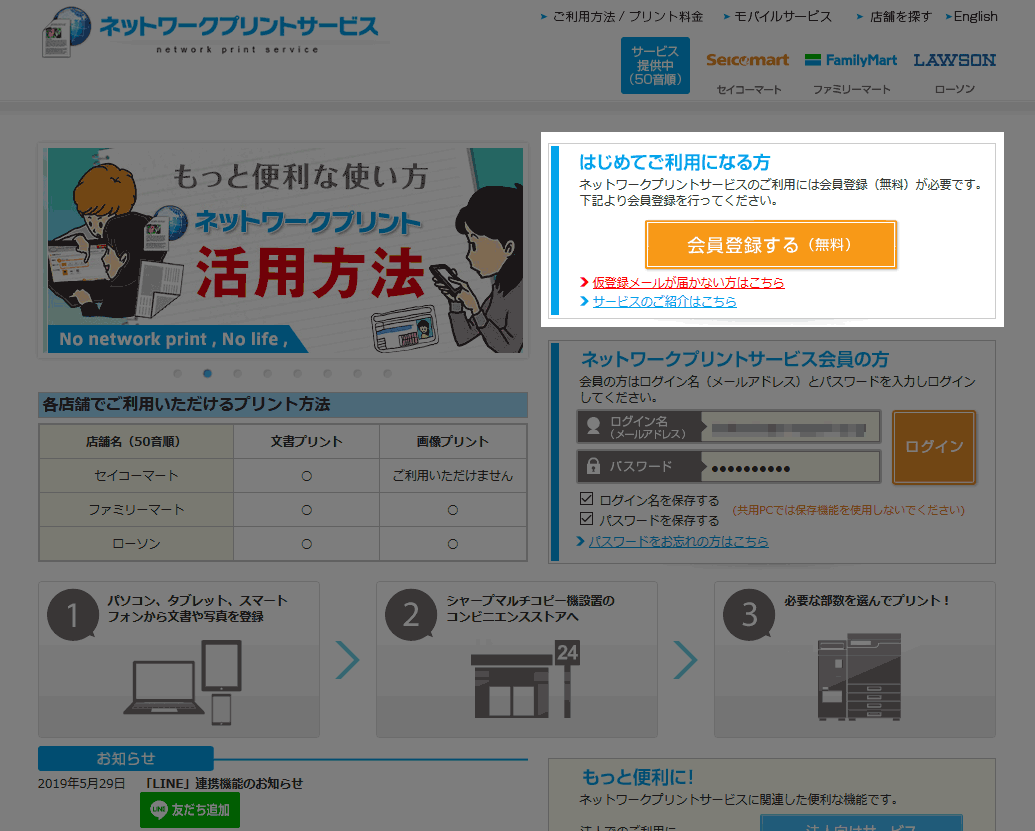This screenshot has height=831, width=1035.
Task: Open the モバイルサービス menu item
Action: tap(782, 17)
